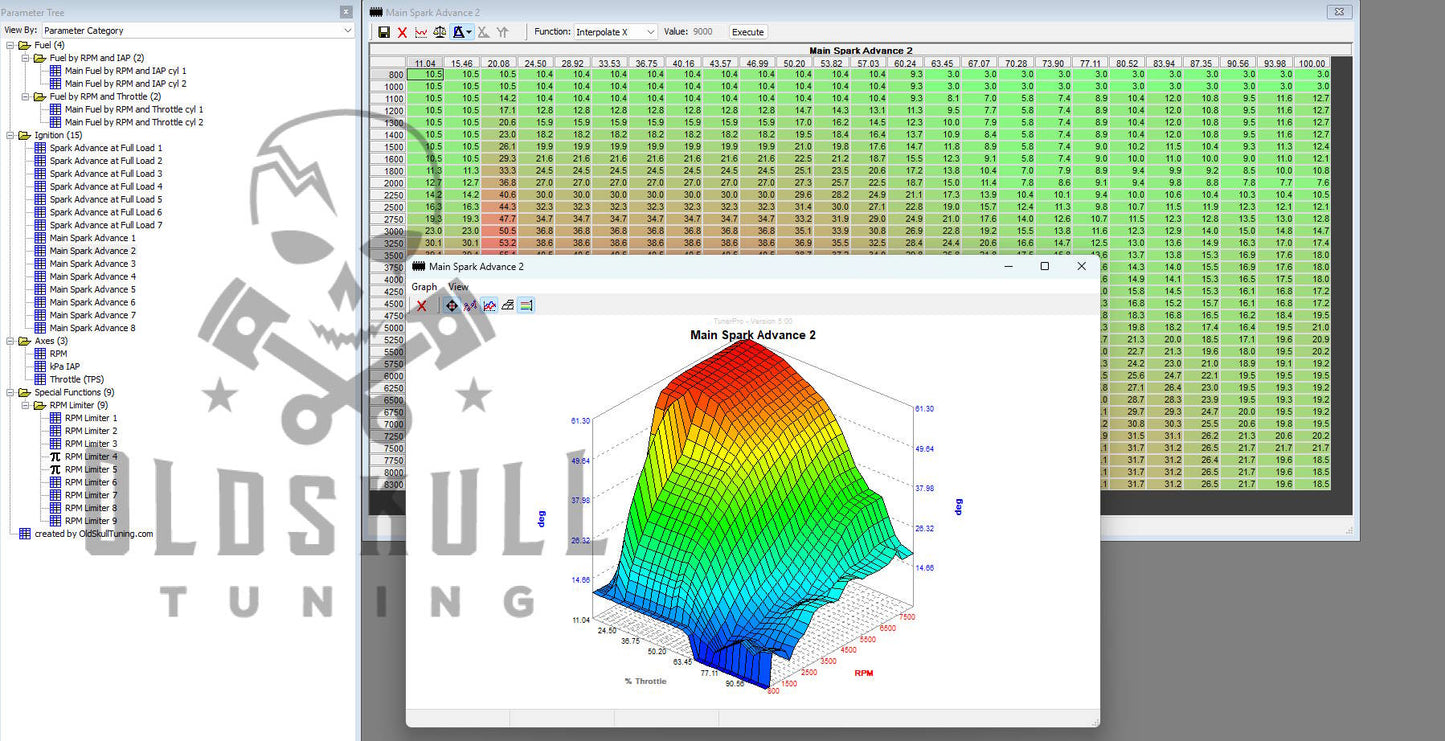
Task: Toggle the red X in graph toolbar
Action: tap(421, 305)
